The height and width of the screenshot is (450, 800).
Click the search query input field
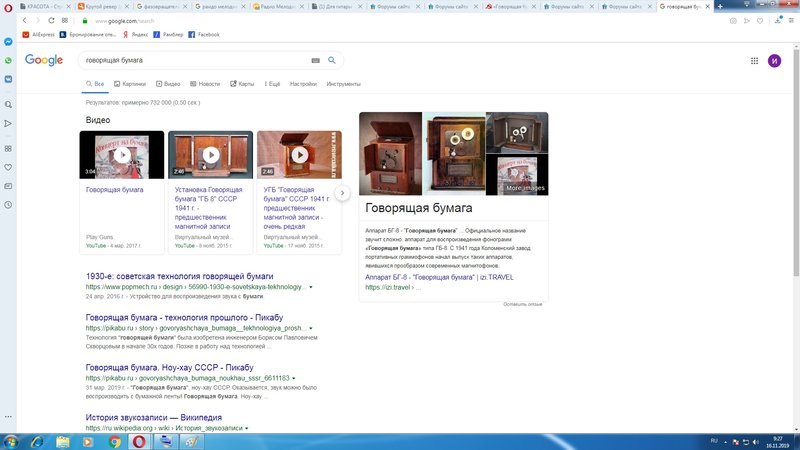click(196, 60)
